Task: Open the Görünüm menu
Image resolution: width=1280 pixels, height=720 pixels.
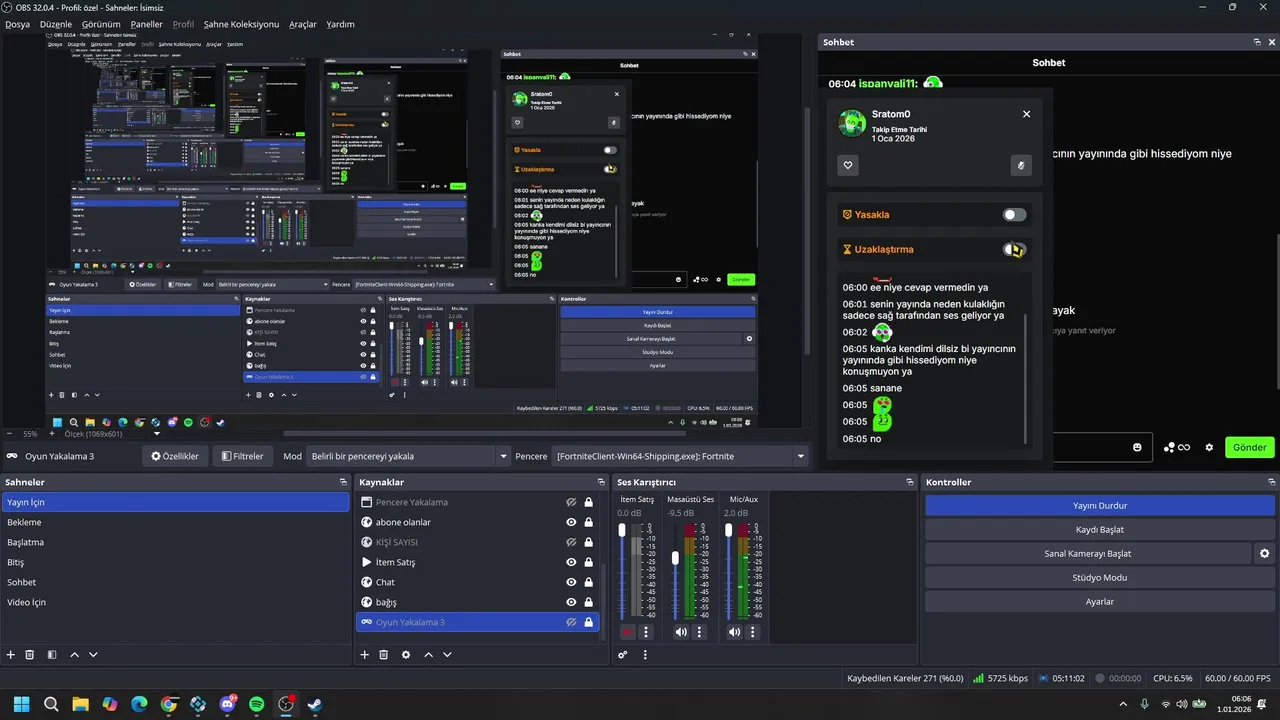Action: [101, 24]
